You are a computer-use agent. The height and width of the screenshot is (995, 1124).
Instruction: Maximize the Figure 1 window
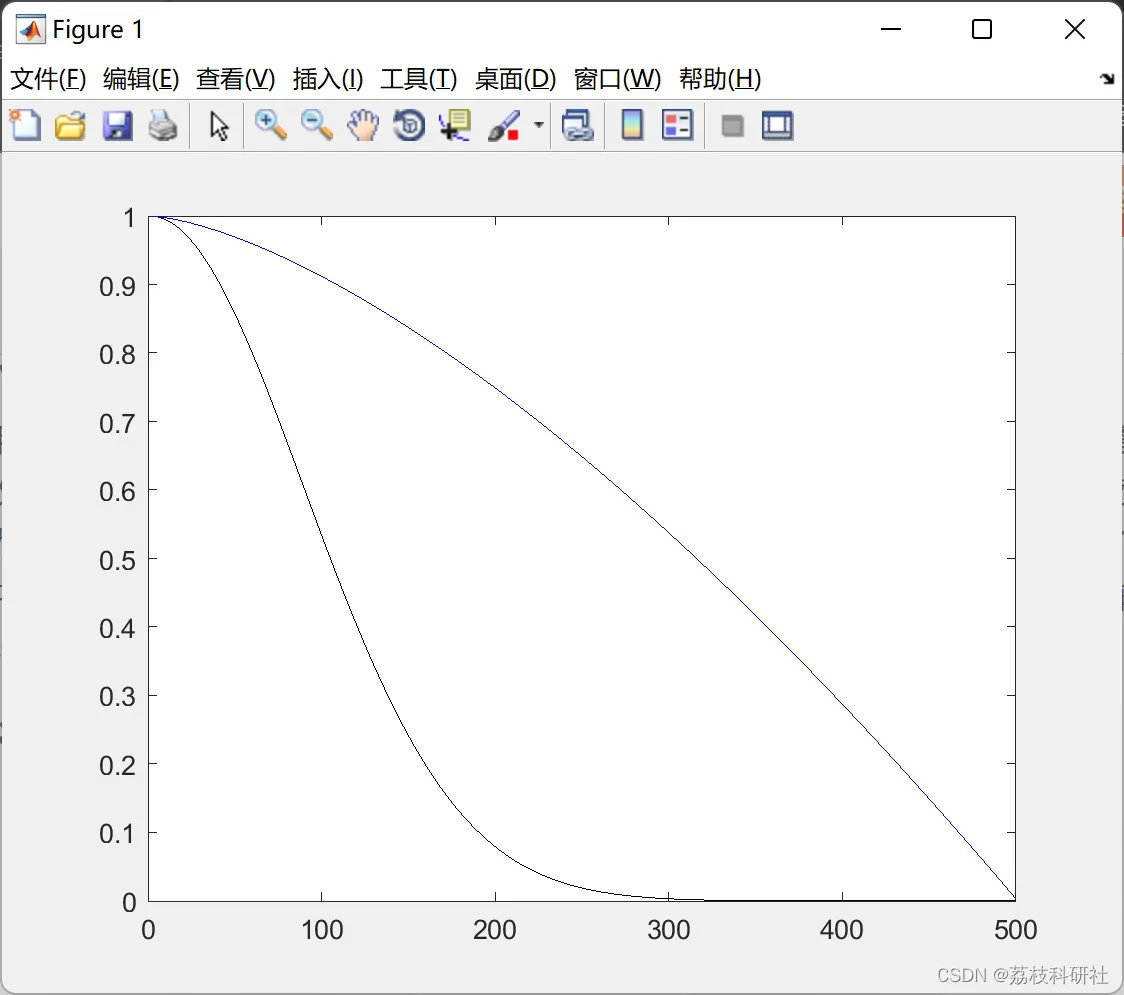coord(982,29)
